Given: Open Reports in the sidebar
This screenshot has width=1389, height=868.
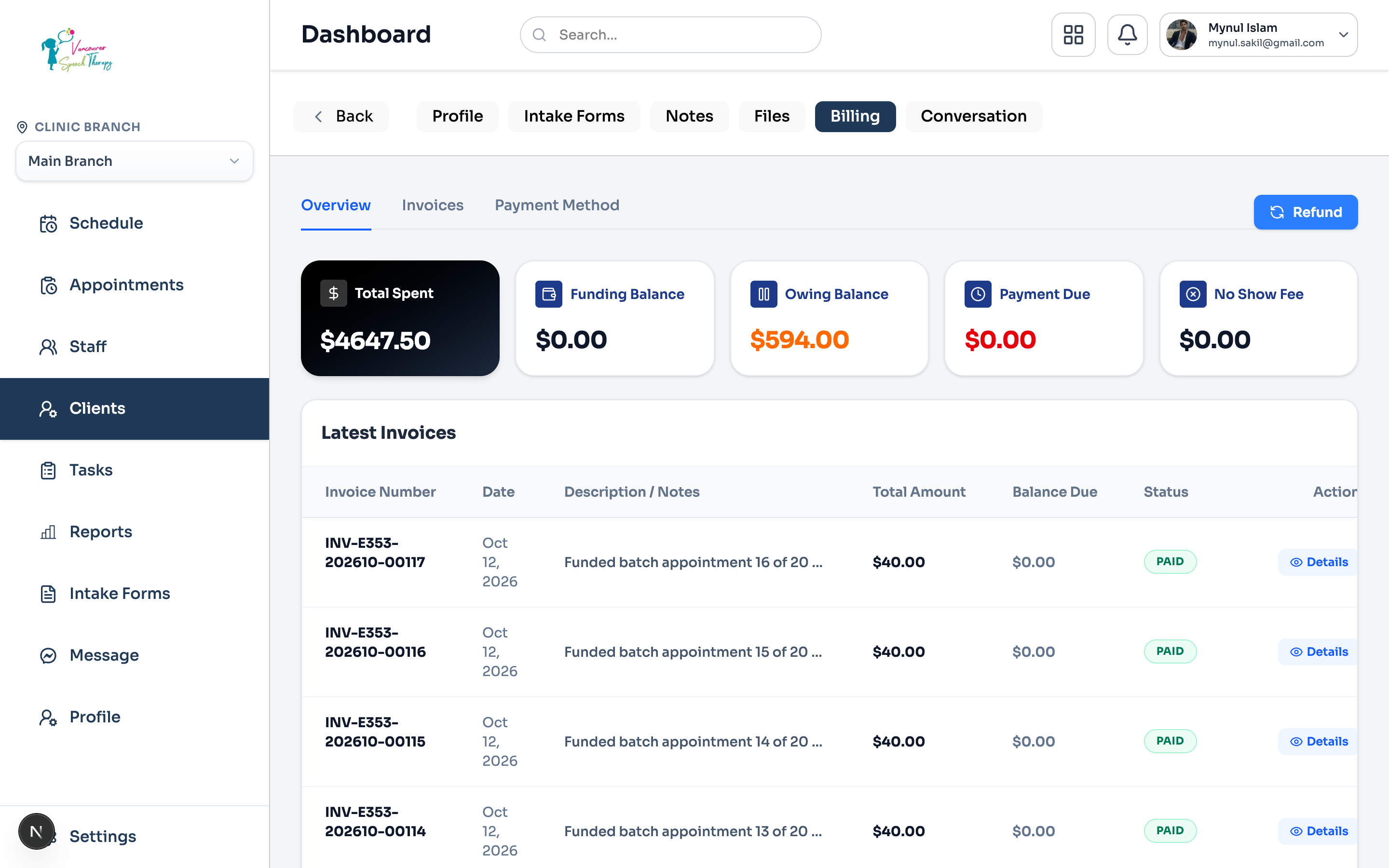Looking at the screenshot, I should pyautogui.click(x=134, y=532).
